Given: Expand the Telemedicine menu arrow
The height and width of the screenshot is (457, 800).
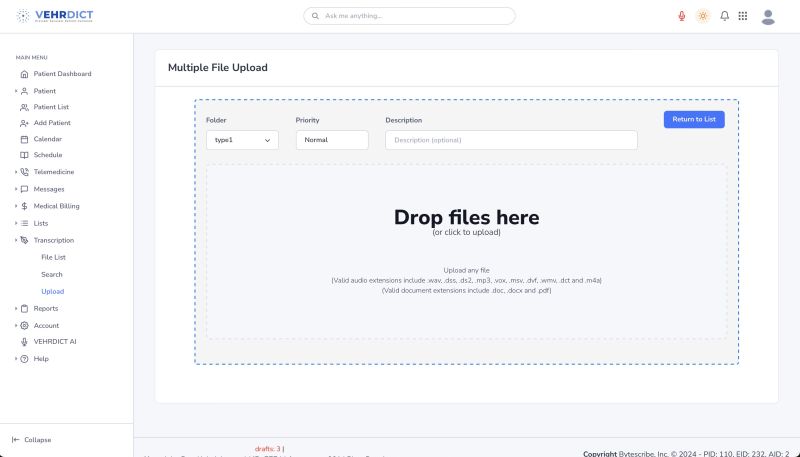Looking at the screenshot, I should pos(16,172).
